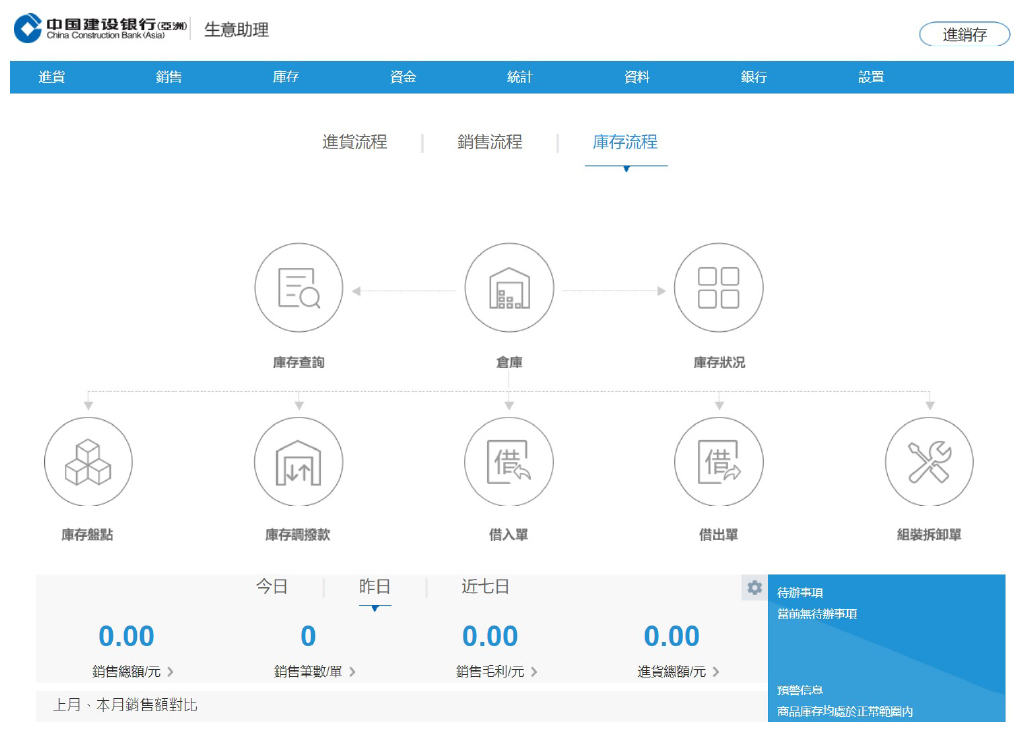
Task: Open the 庫存調撥款 stock transfer icon
Action: pyautogui.click(x=298, y=462)
